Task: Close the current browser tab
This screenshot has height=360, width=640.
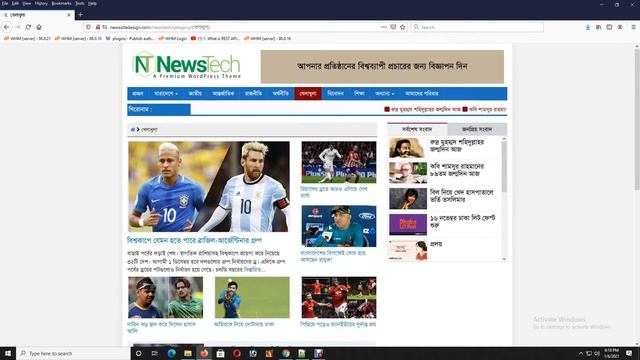Action: pos(69,15)
